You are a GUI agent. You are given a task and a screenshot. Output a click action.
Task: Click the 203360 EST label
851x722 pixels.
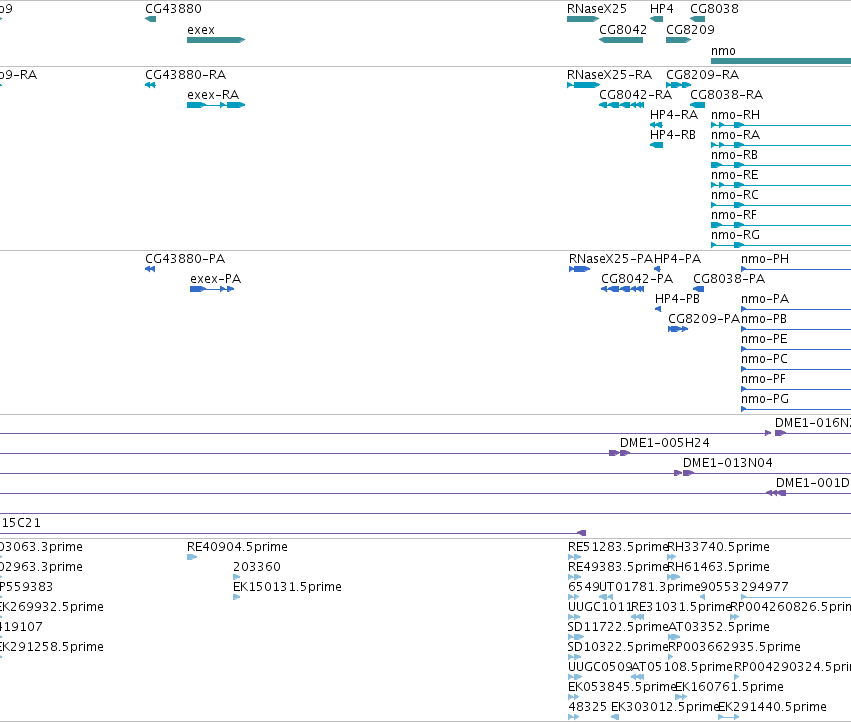tap(257, 567)
